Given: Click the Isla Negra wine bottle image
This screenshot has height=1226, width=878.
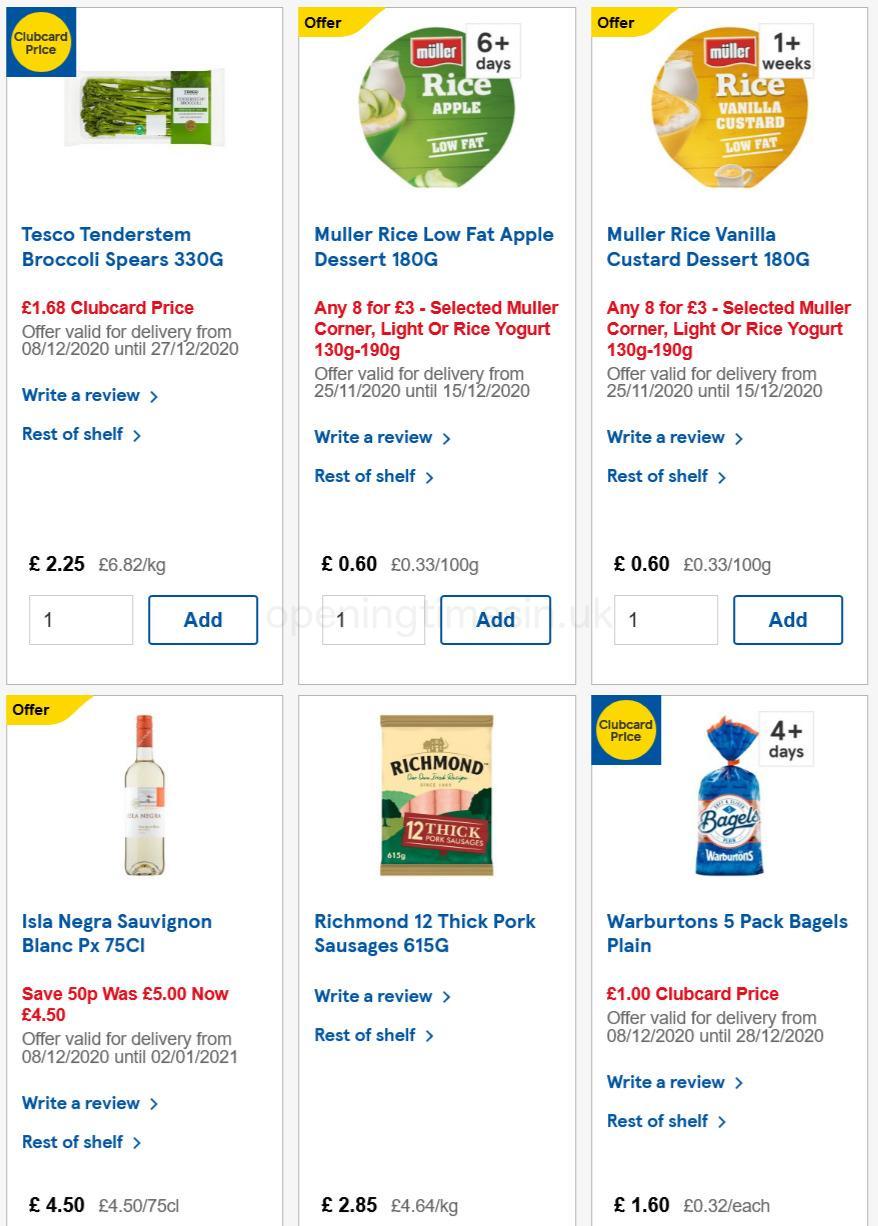Looking at the screenshot, I should tap(144, 795).
